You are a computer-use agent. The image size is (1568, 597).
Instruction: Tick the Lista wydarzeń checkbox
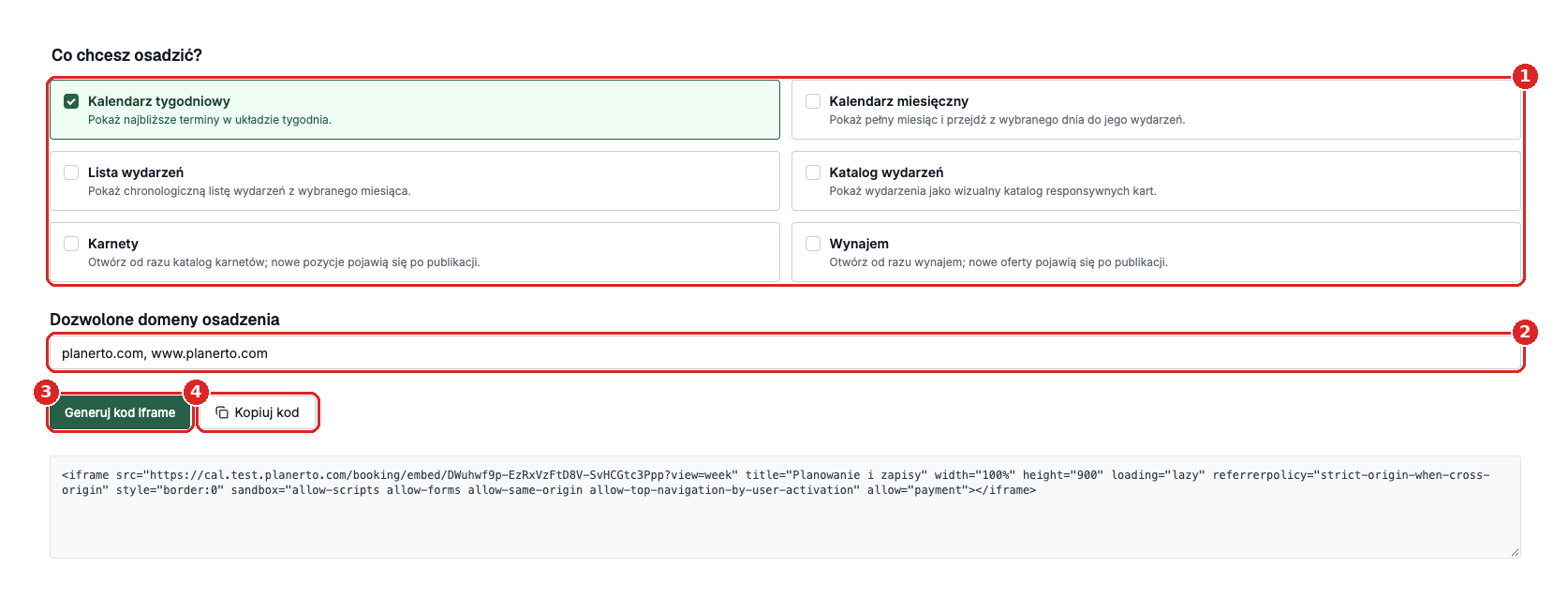point(71,172)
